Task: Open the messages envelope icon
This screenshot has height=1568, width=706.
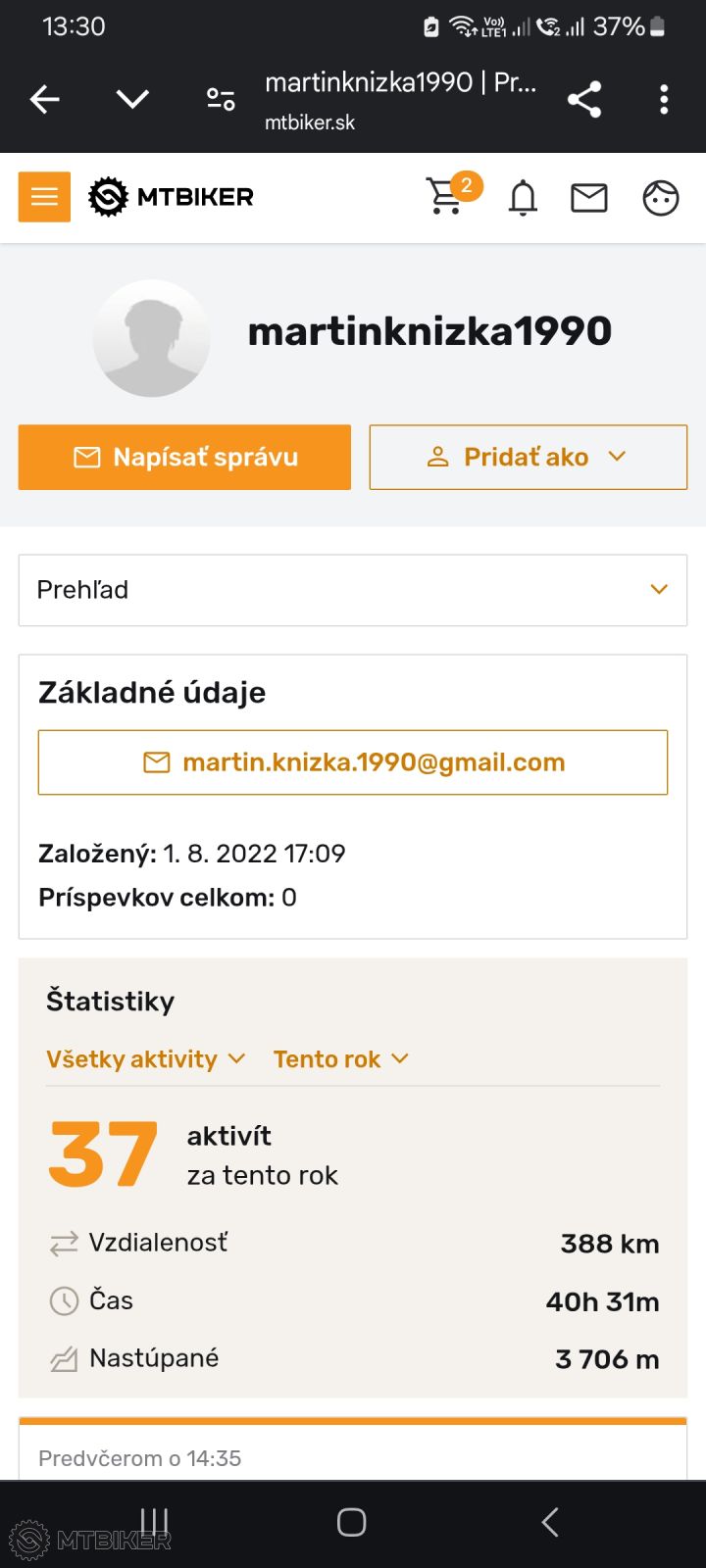Action: 588,198
